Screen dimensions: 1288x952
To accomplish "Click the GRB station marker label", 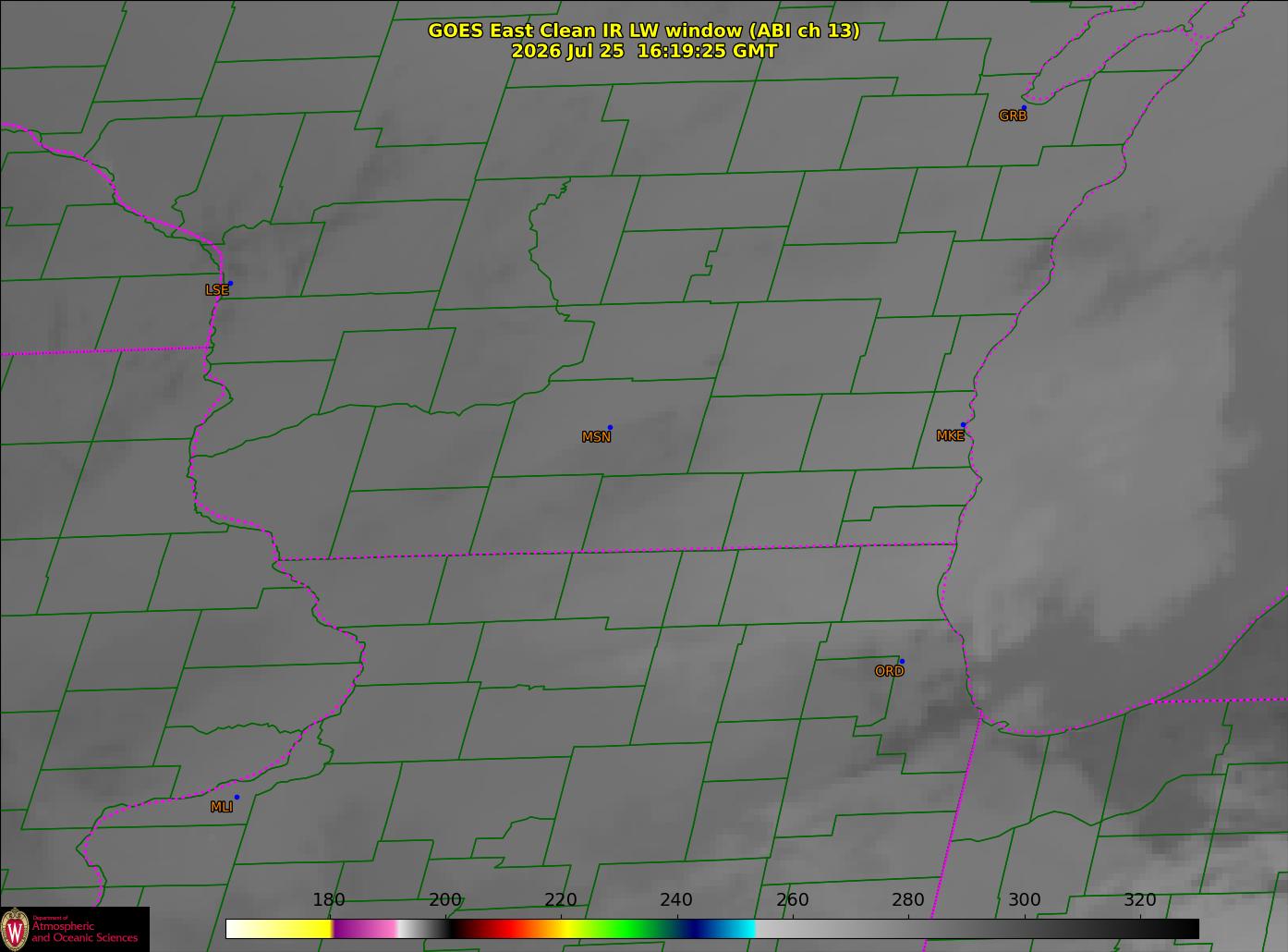I will [x=1013, y=116].
